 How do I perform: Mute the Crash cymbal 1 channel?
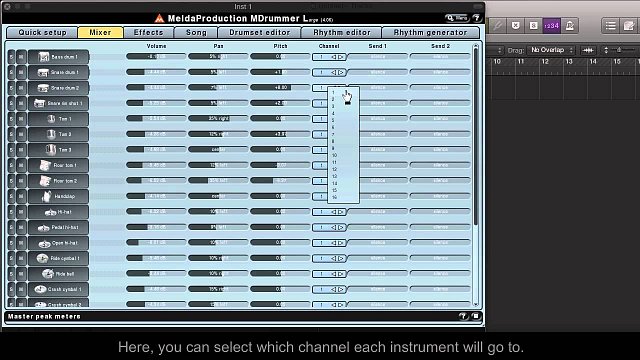coord(21,289)
